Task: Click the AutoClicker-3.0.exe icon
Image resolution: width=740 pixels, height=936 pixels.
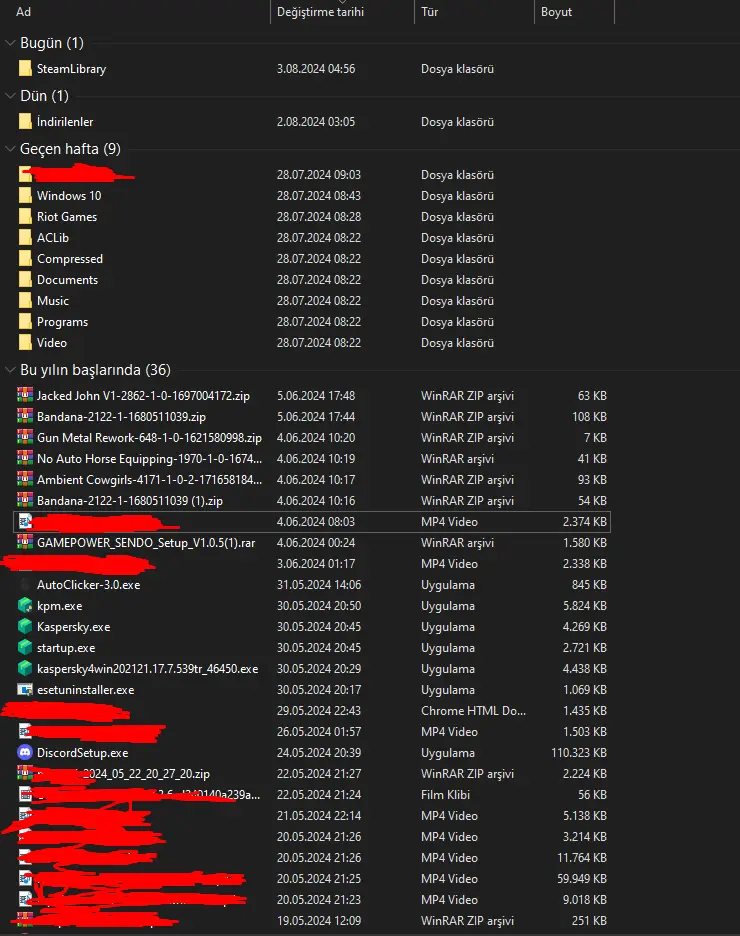Action: (x=25, y=584)
